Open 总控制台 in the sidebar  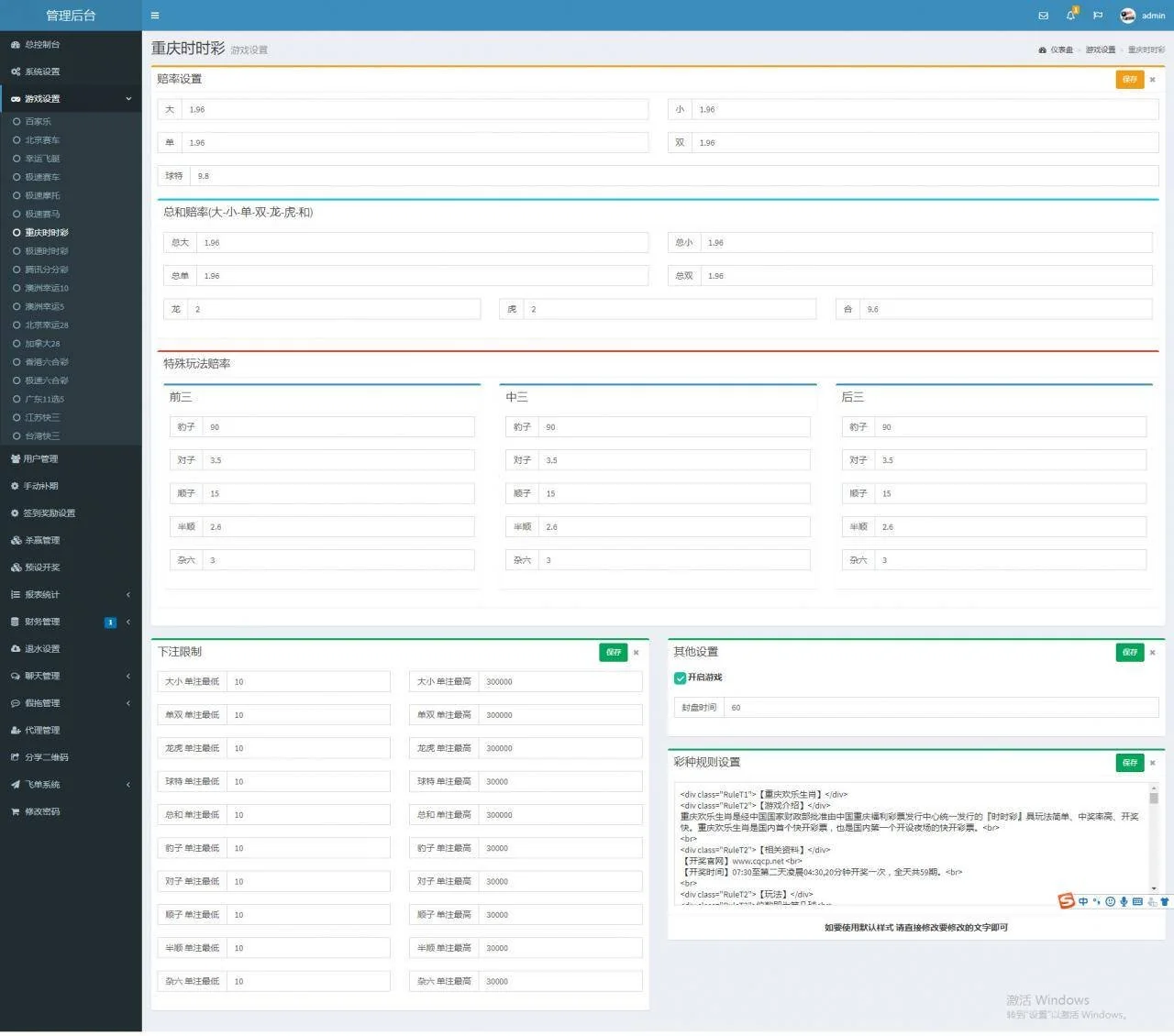click(x=42, y=45)
